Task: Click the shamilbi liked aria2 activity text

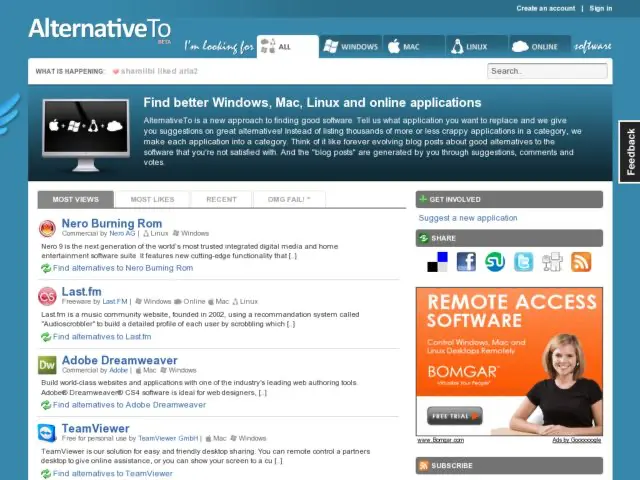Action: 159,71
